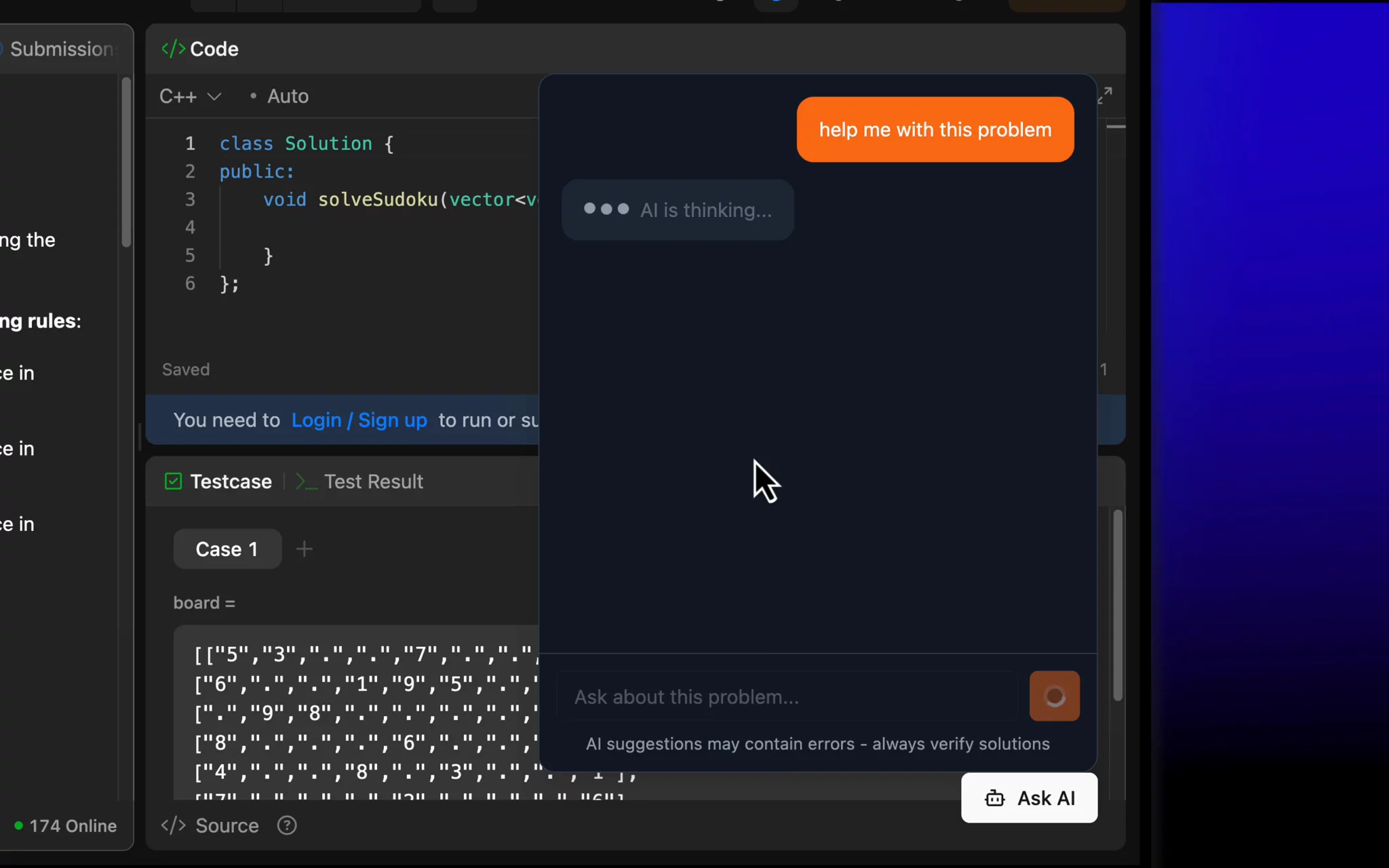Screen dimensions: 1389x868
Task: Click the 174 Online status indicator
Action: 66,826
